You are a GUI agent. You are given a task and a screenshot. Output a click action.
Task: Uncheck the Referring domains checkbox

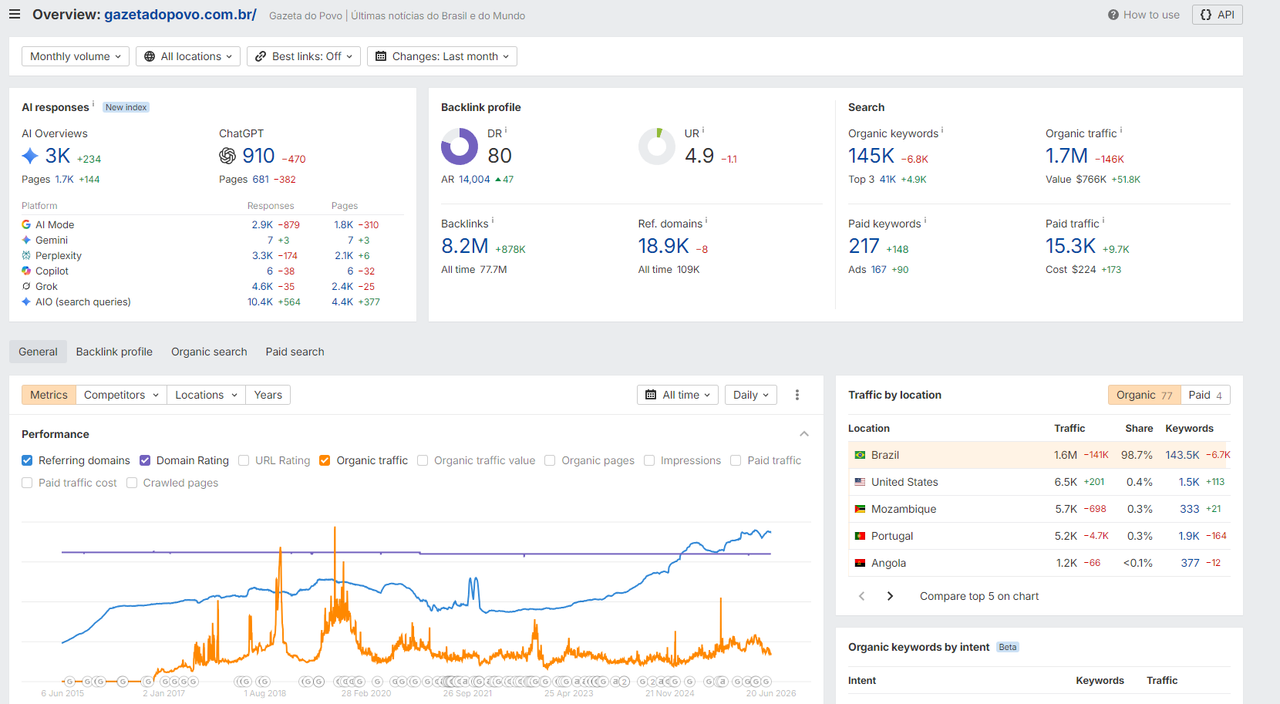(28, 461)
